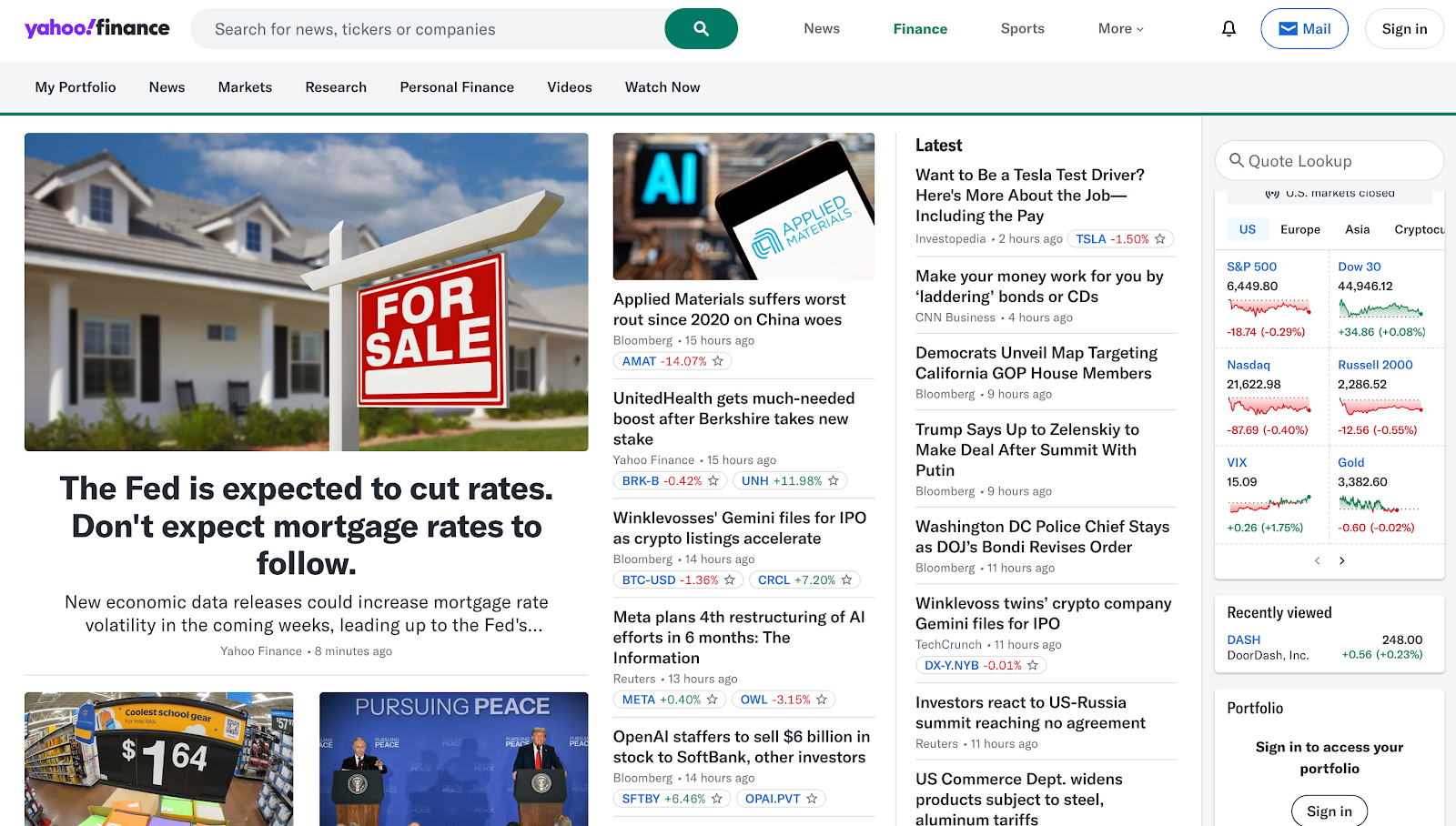The image size is (1456, 826).
Task: Expand the More dropdown in header
Action: point(1120,29)
